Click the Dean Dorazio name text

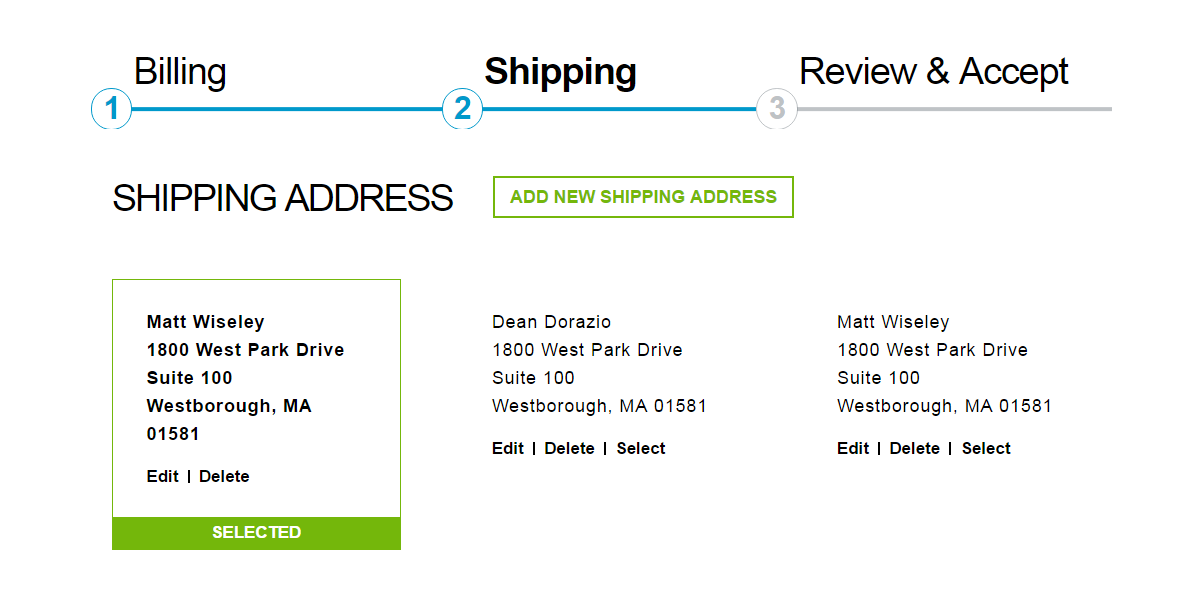pyautogui.click(x=551, y=322)
